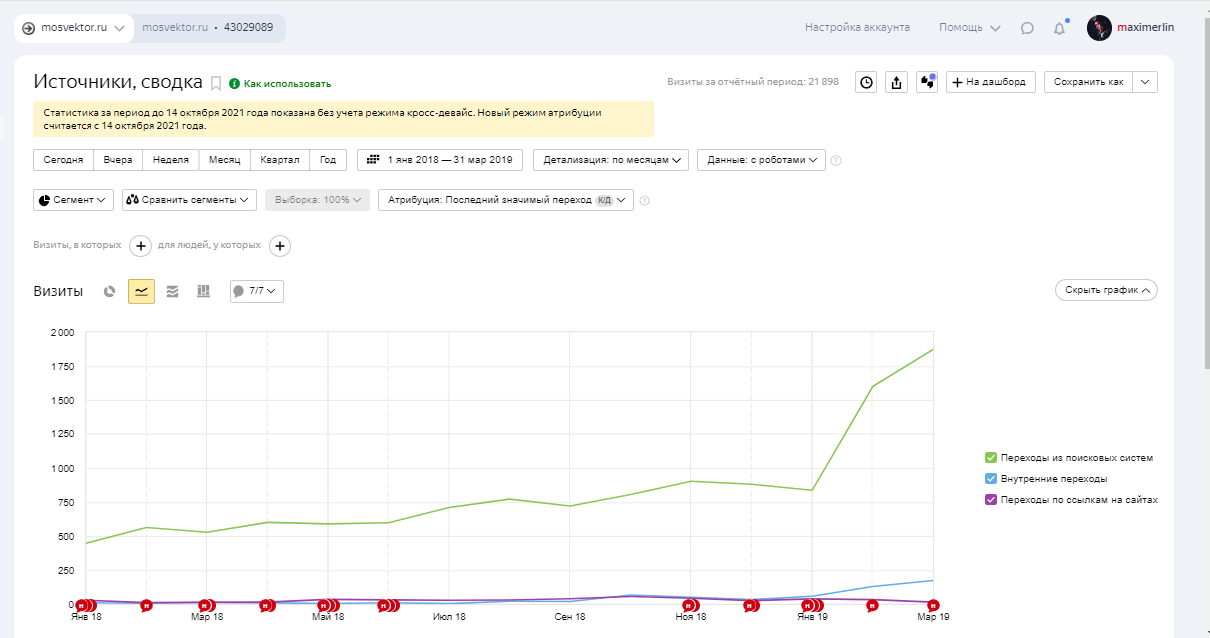Select the line chart view
This screenshot has width=1210, height=638.
point(141,291)
